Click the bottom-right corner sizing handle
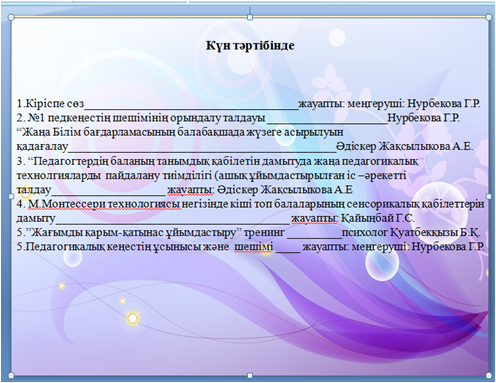The width and height of the screenshot is (496, 383). pos(489,376)
